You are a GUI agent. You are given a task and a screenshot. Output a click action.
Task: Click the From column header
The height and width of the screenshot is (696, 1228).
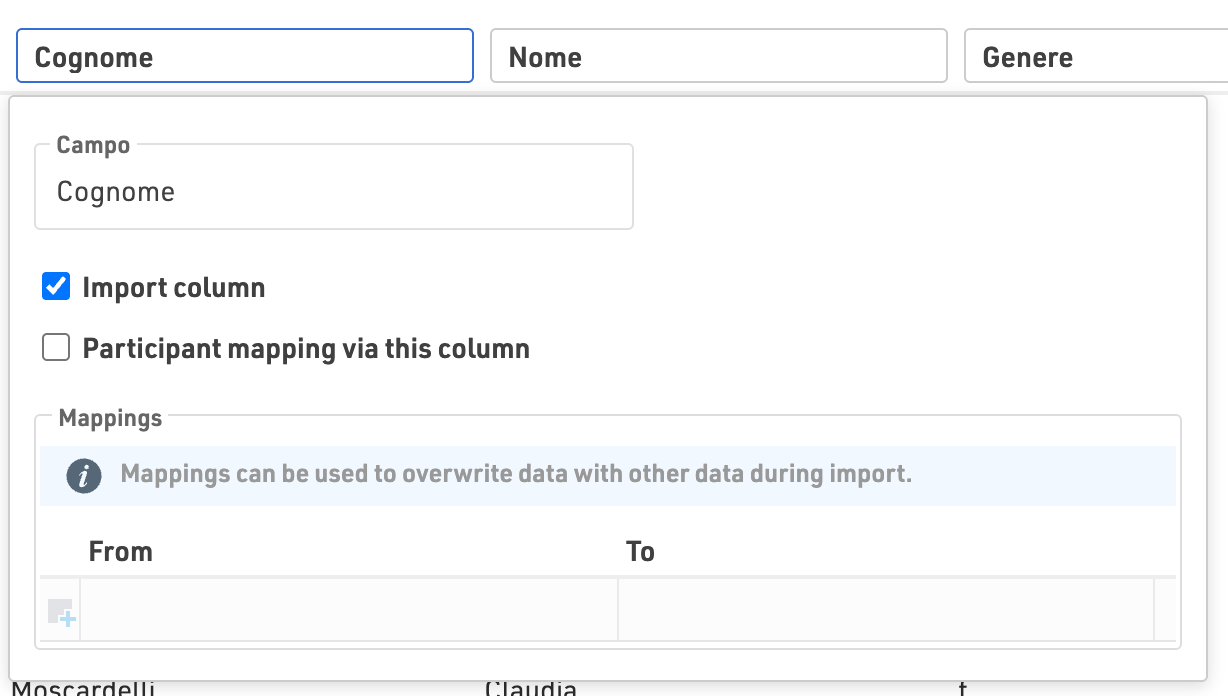[121, 552]
